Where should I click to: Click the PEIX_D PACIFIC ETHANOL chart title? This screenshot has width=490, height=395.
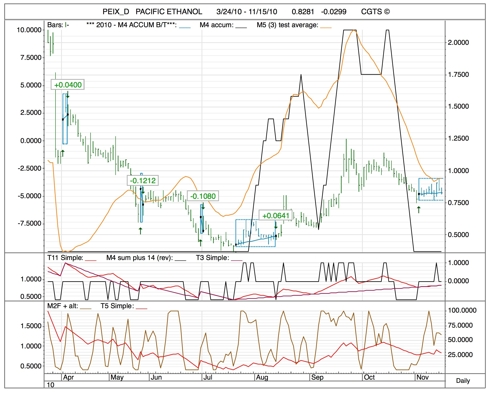[152, 12]
